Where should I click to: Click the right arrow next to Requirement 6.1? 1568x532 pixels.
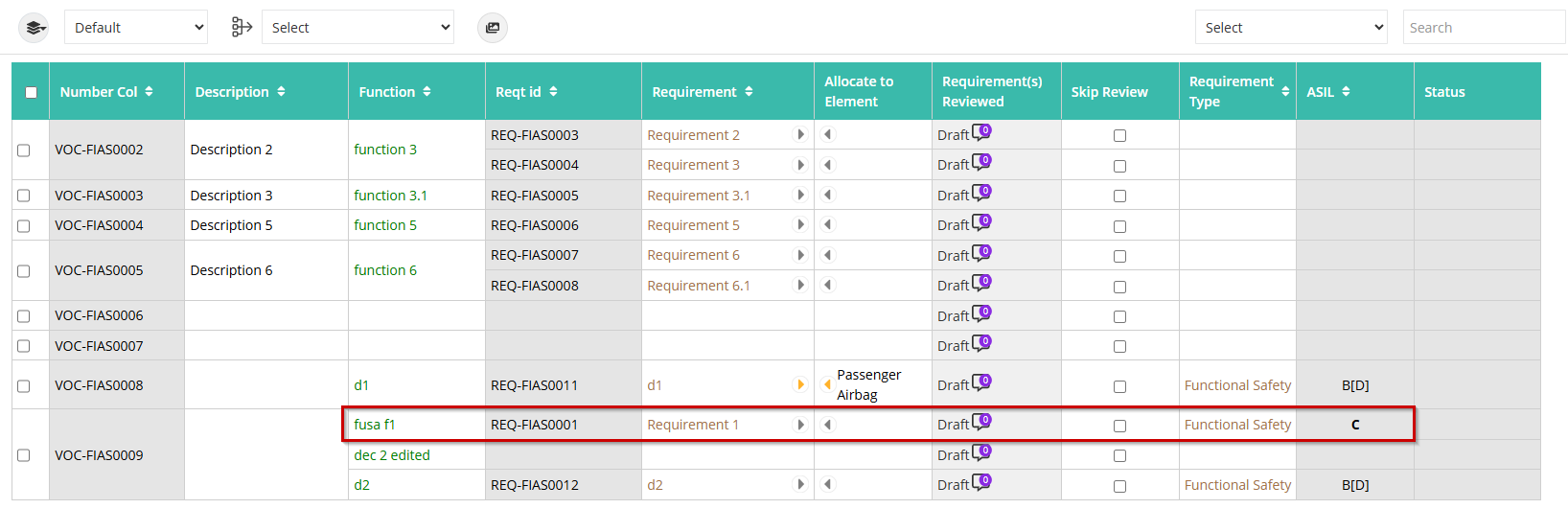pos(800,286)
